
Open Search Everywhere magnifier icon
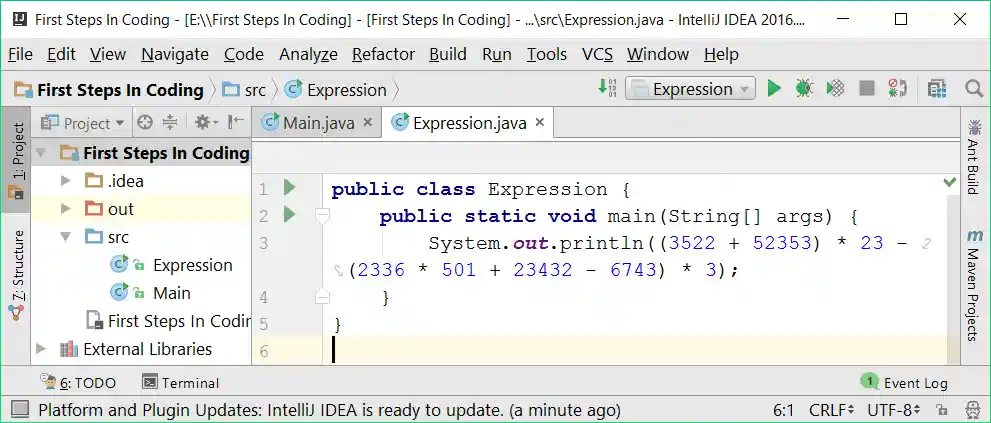click(974, 89)
